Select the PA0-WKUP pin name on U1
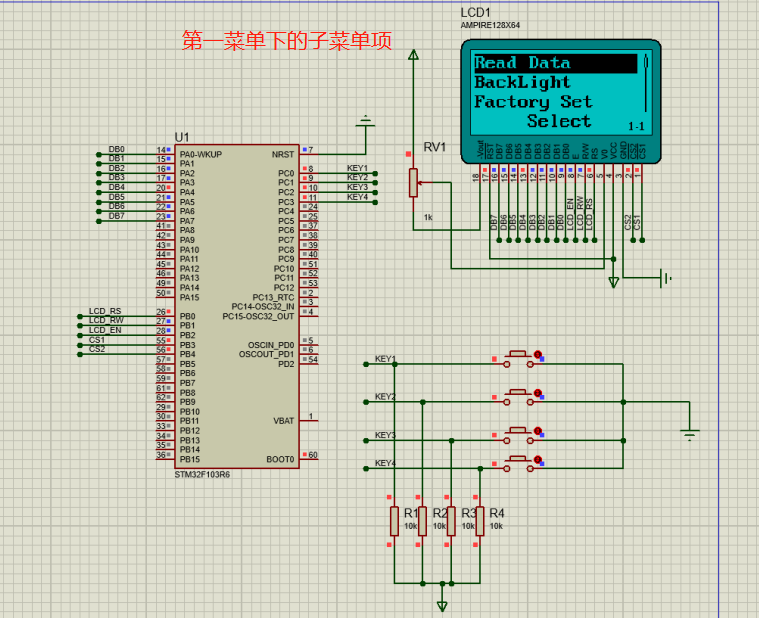 (201, 154)
